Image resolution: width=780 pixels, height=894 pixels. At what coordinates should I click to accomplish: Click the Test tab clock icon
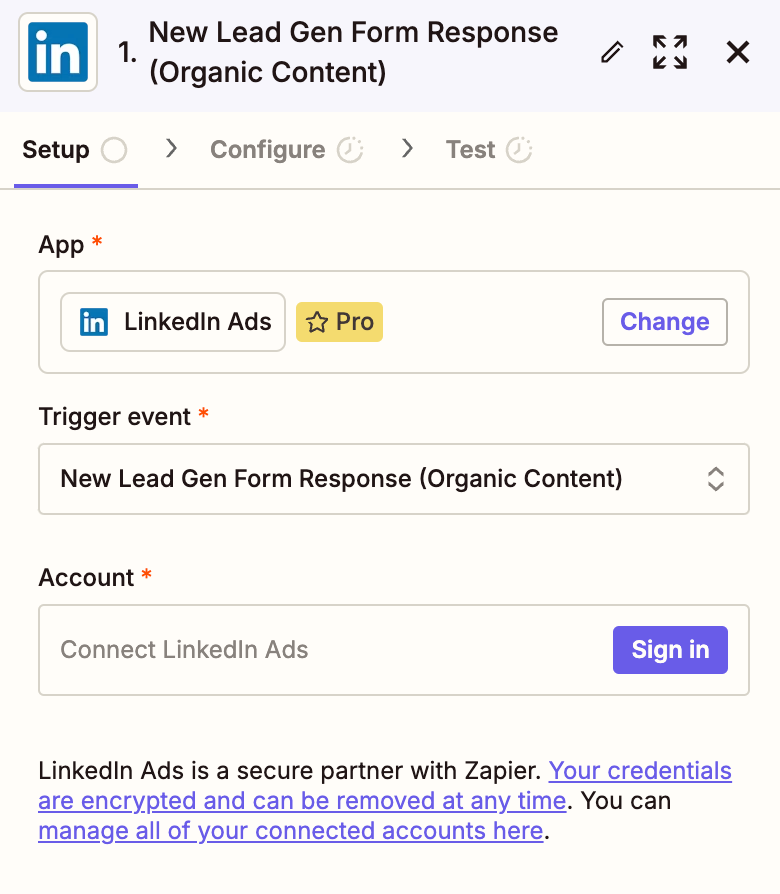tap(519, 150)
